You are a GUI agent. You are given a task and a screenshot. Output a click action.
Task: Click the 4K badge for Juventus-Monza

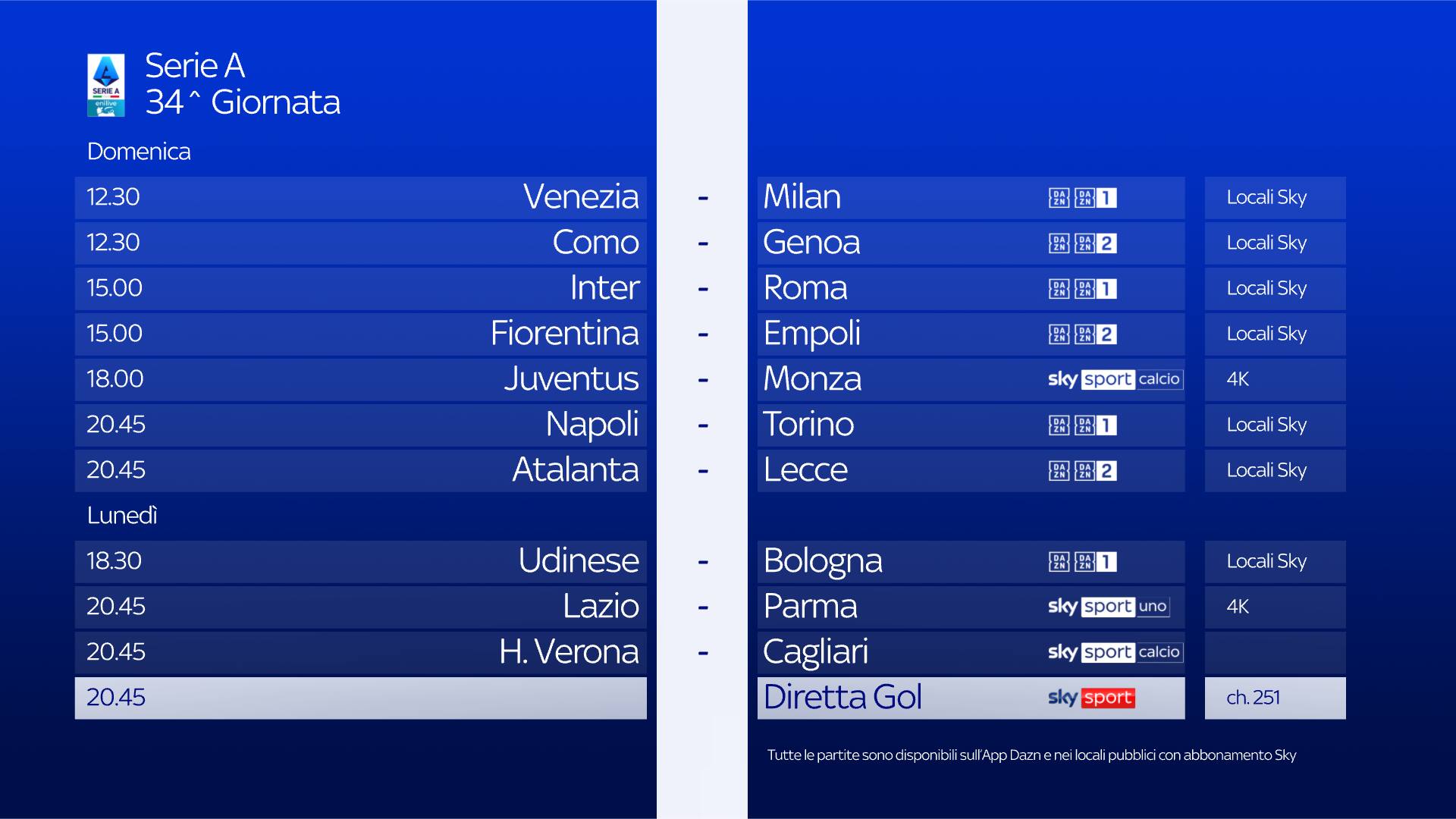pos(1238,379)
